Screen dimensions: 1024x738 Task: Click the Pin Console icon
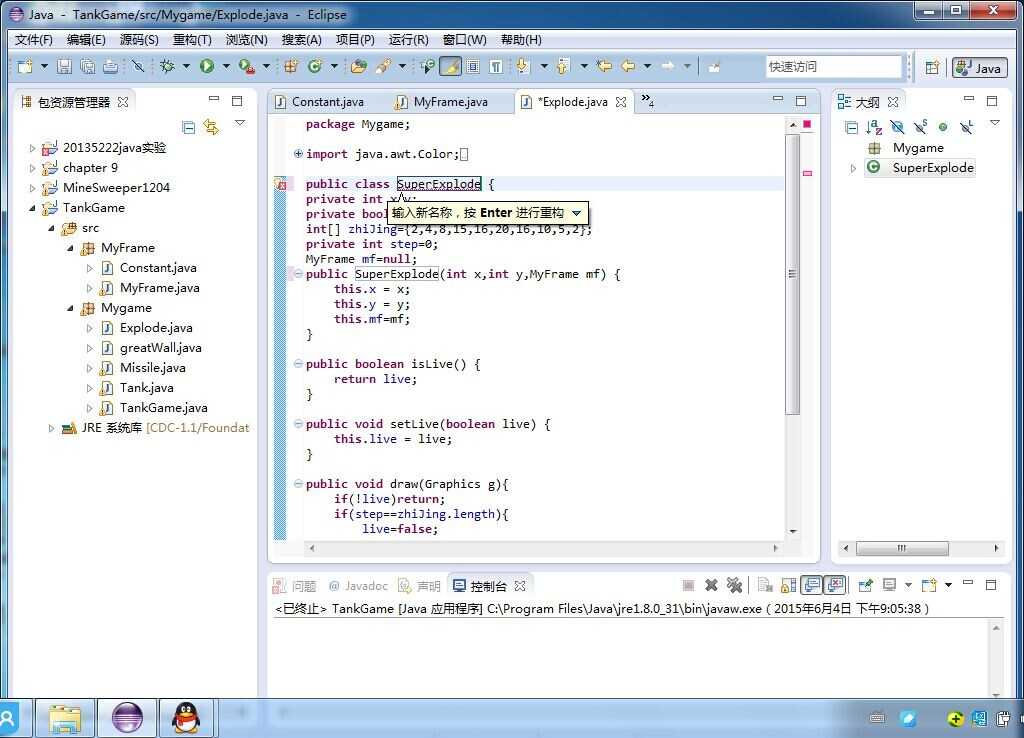point(865,585)
